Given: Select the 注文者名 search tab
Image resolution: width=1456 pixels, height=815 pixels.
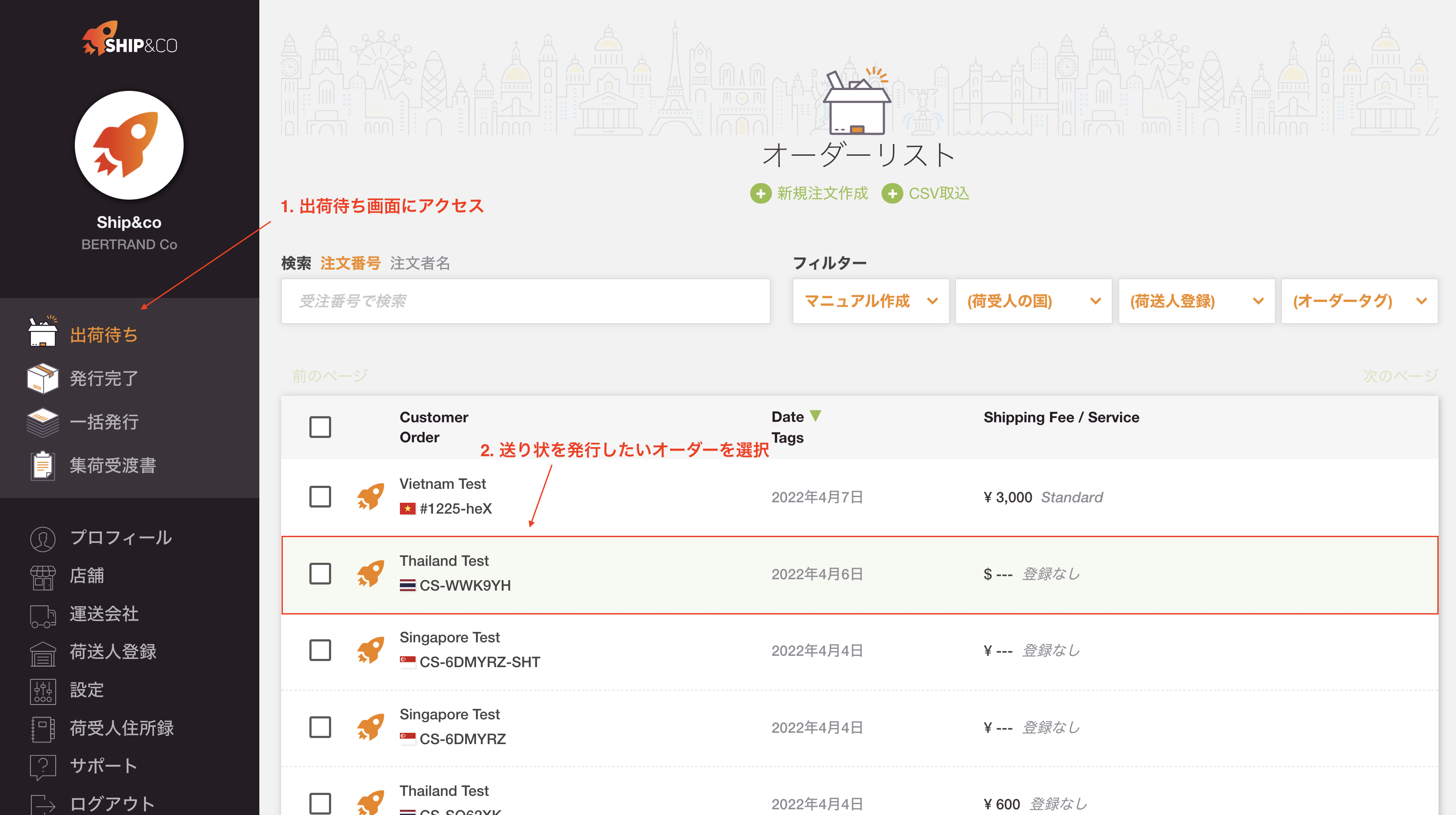Looking at the screenshot, I should coord(420,263).
